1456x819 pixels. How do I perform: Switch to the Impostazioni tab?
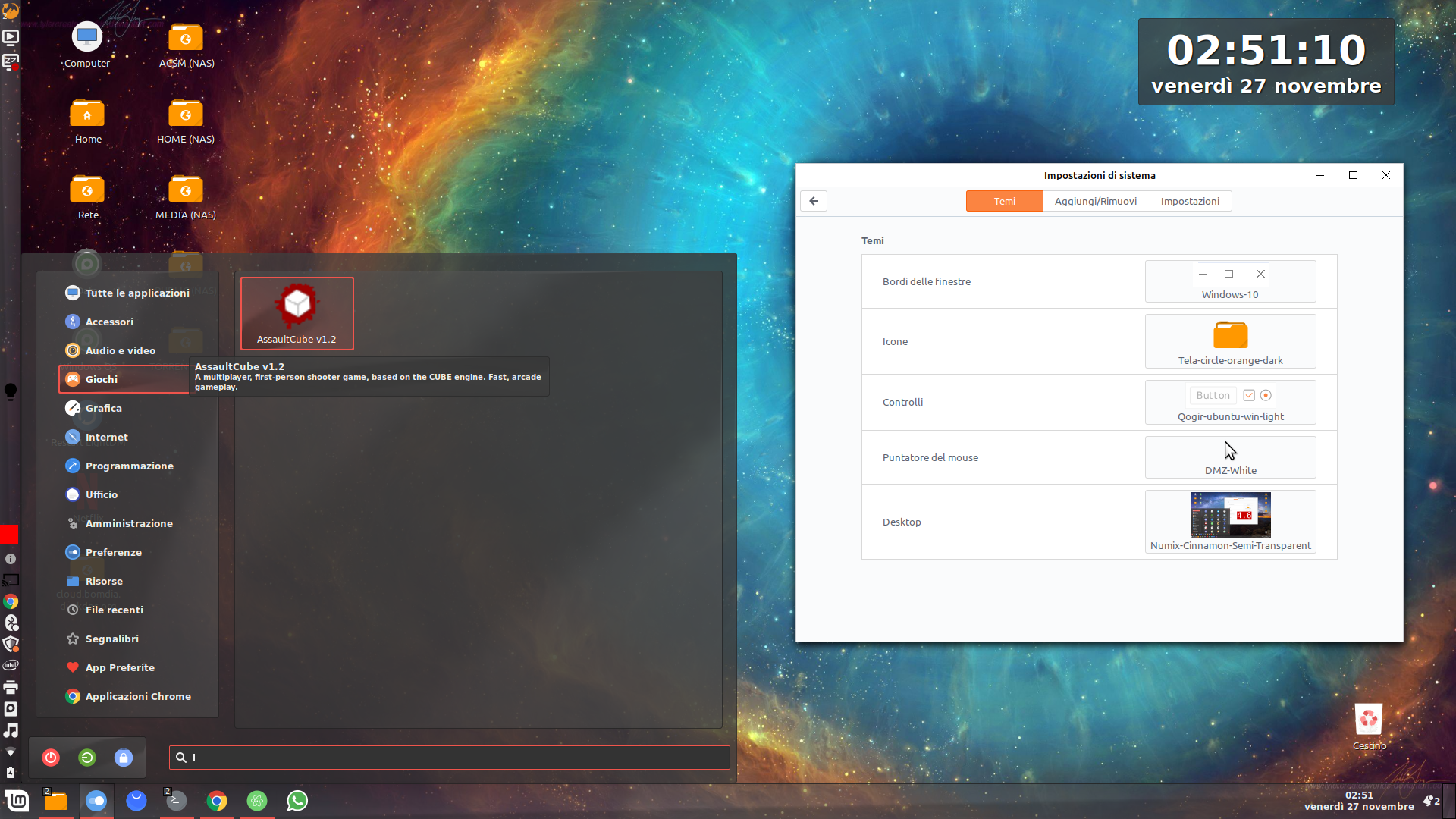tap(1190, 201)
